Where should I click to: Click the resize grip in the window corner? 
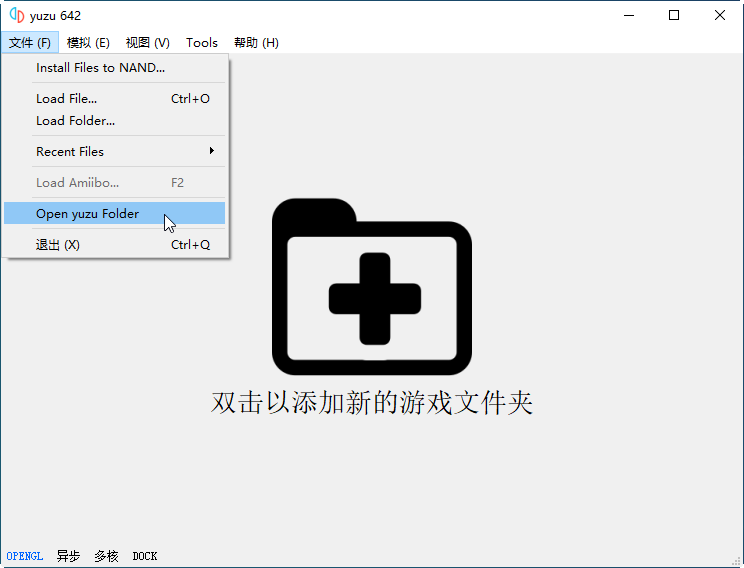737,561
